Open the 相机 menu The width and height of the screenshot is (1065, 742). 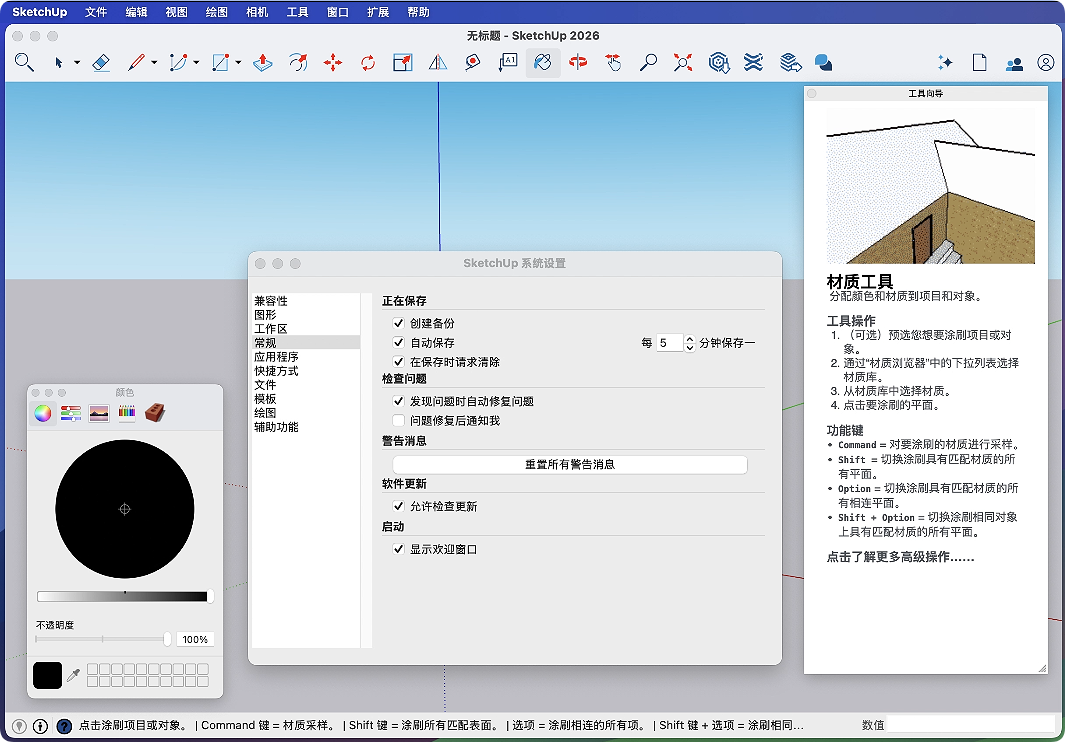click(x=256, y=12)
